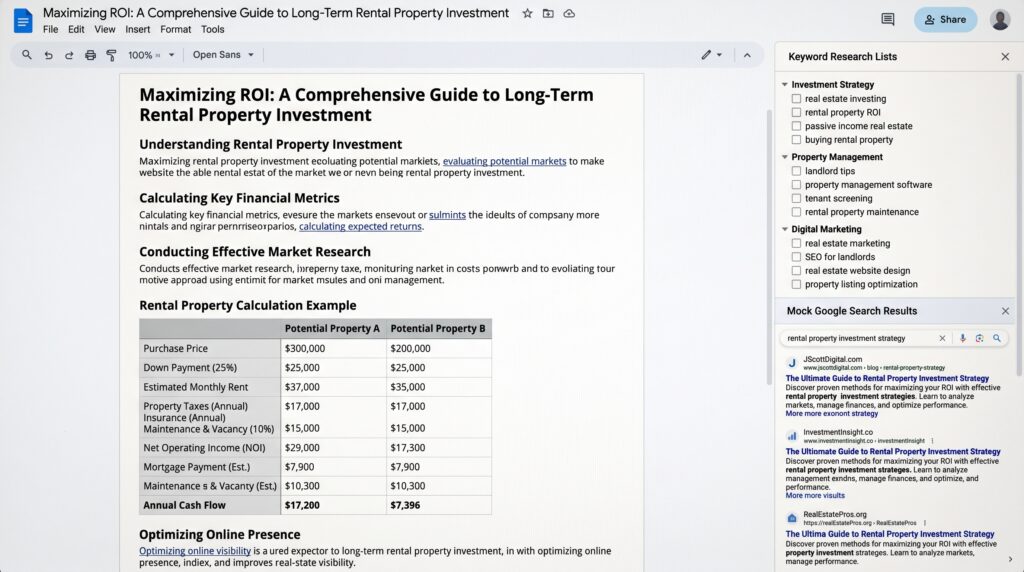
Task: Enable the tenant screening keyword
Action: click(x=796, y=199)
